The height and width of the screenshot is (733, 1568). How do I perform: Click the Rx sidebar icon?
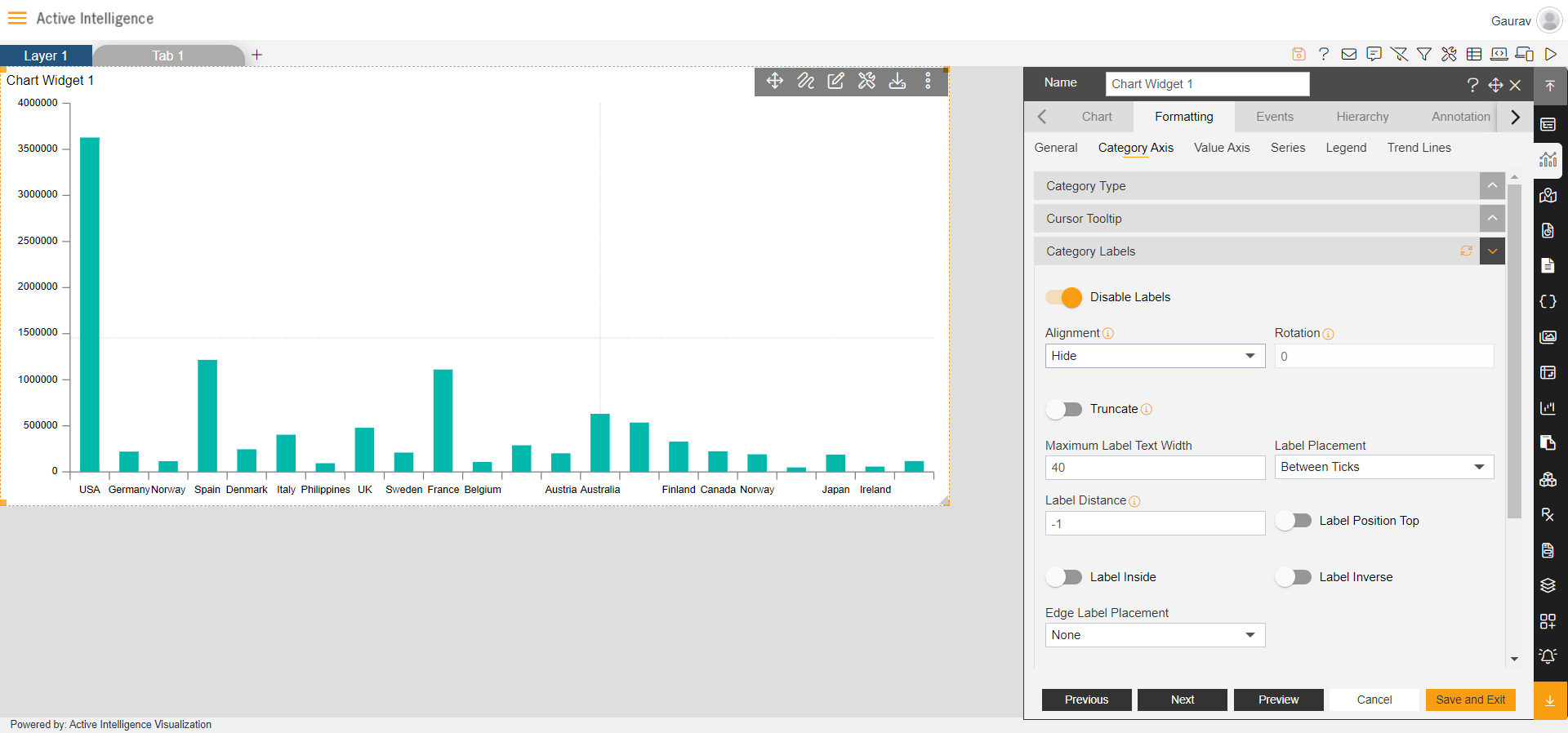[x=1548, y=514]
